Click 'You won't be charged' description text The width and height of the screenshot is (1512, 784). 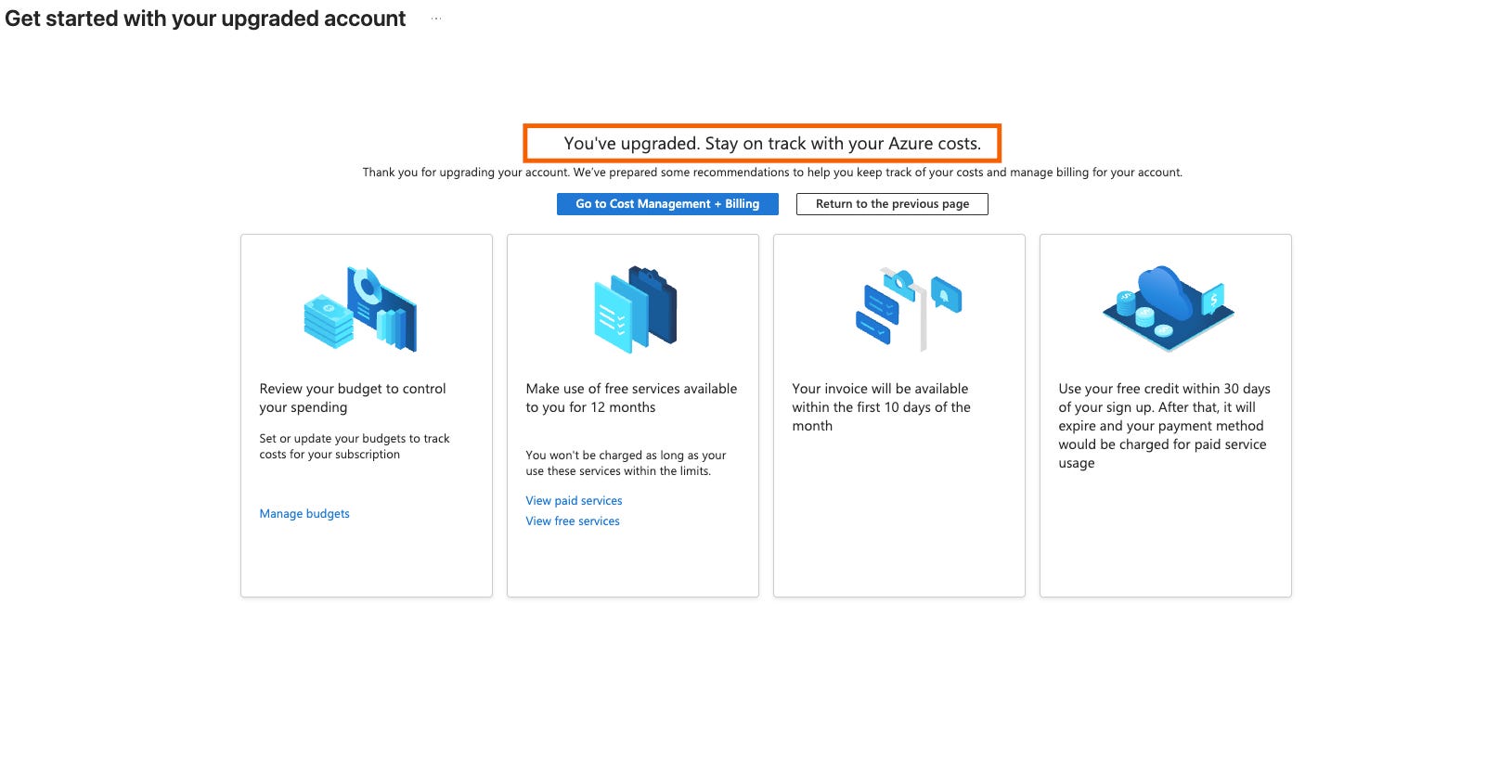(x=626, y=463)
